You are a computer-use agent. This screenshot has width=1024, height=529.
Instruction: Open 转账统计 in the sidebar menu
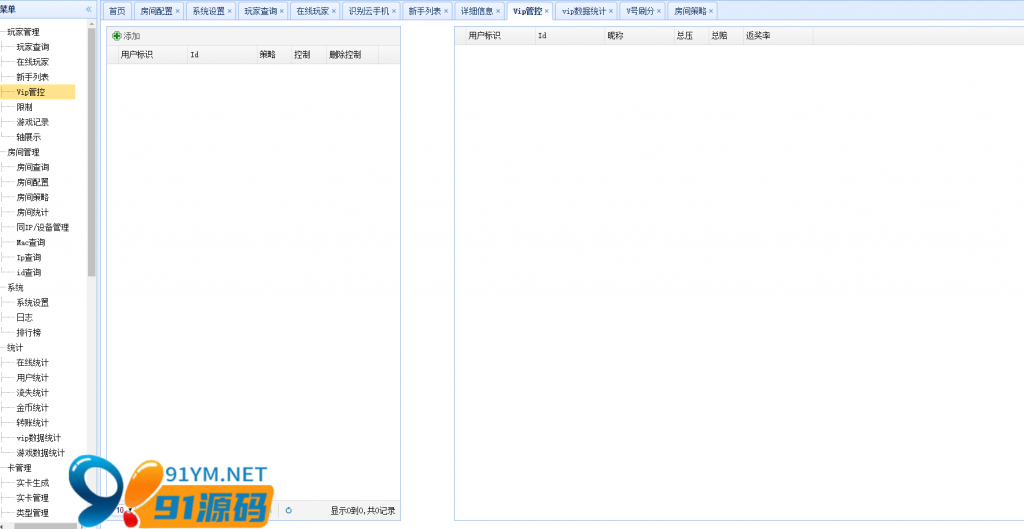click(x=33, y=423)
